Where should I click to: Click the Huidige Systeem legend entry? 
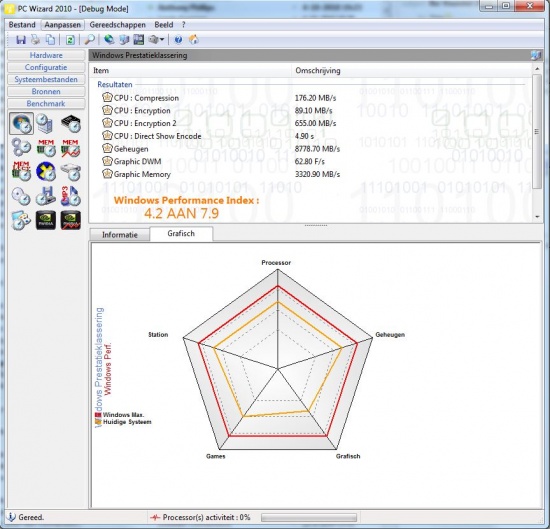pyautogui.click(x=123, y=422)
